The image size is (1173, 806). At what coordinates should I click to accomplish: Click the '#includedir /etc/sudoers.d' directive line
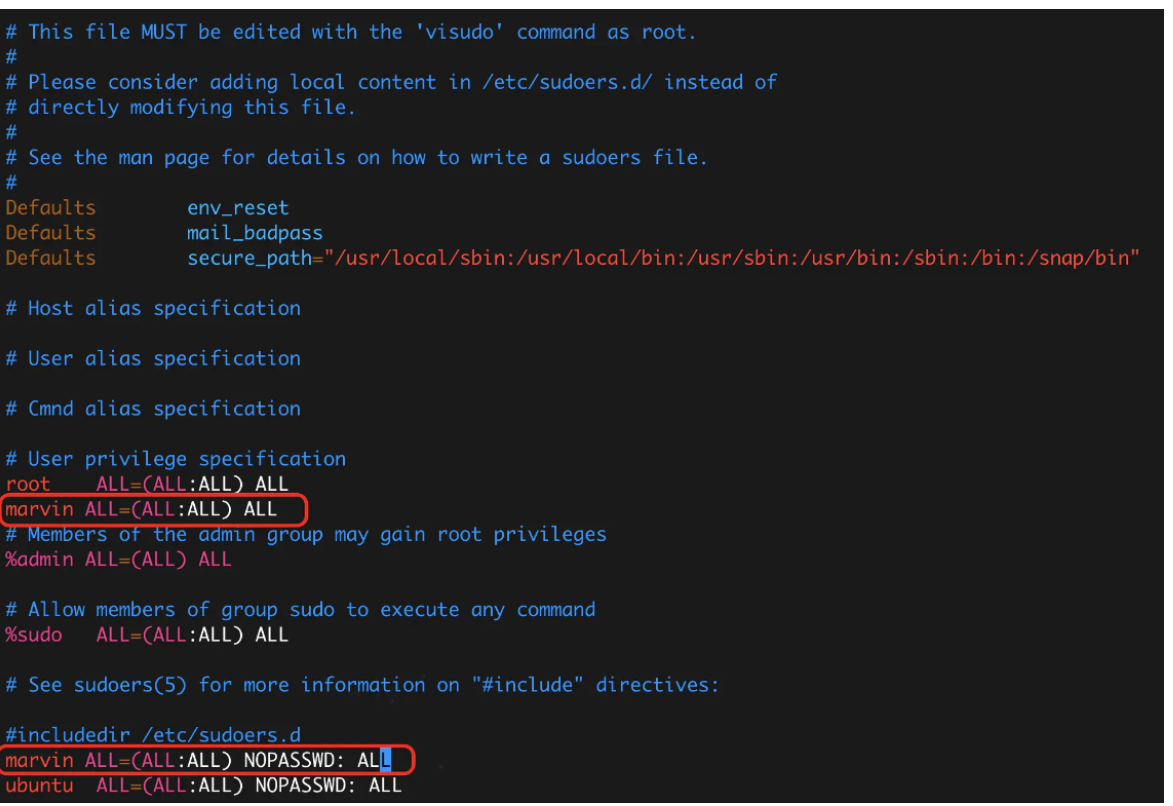[x=152, y=736]
